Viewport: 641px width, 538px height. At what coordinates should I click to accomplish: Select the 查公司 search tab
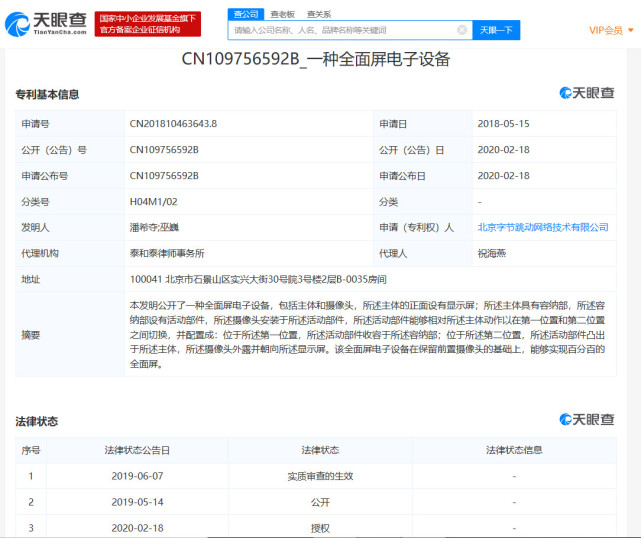246,14
